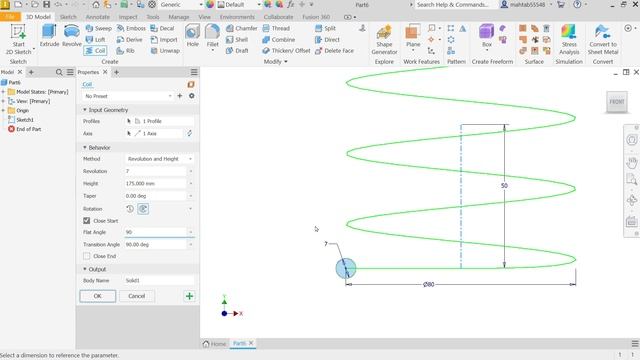This screenshot has height=360, width=640.
Task: Choose the Delete Face tool
Action: click(334, 51)
